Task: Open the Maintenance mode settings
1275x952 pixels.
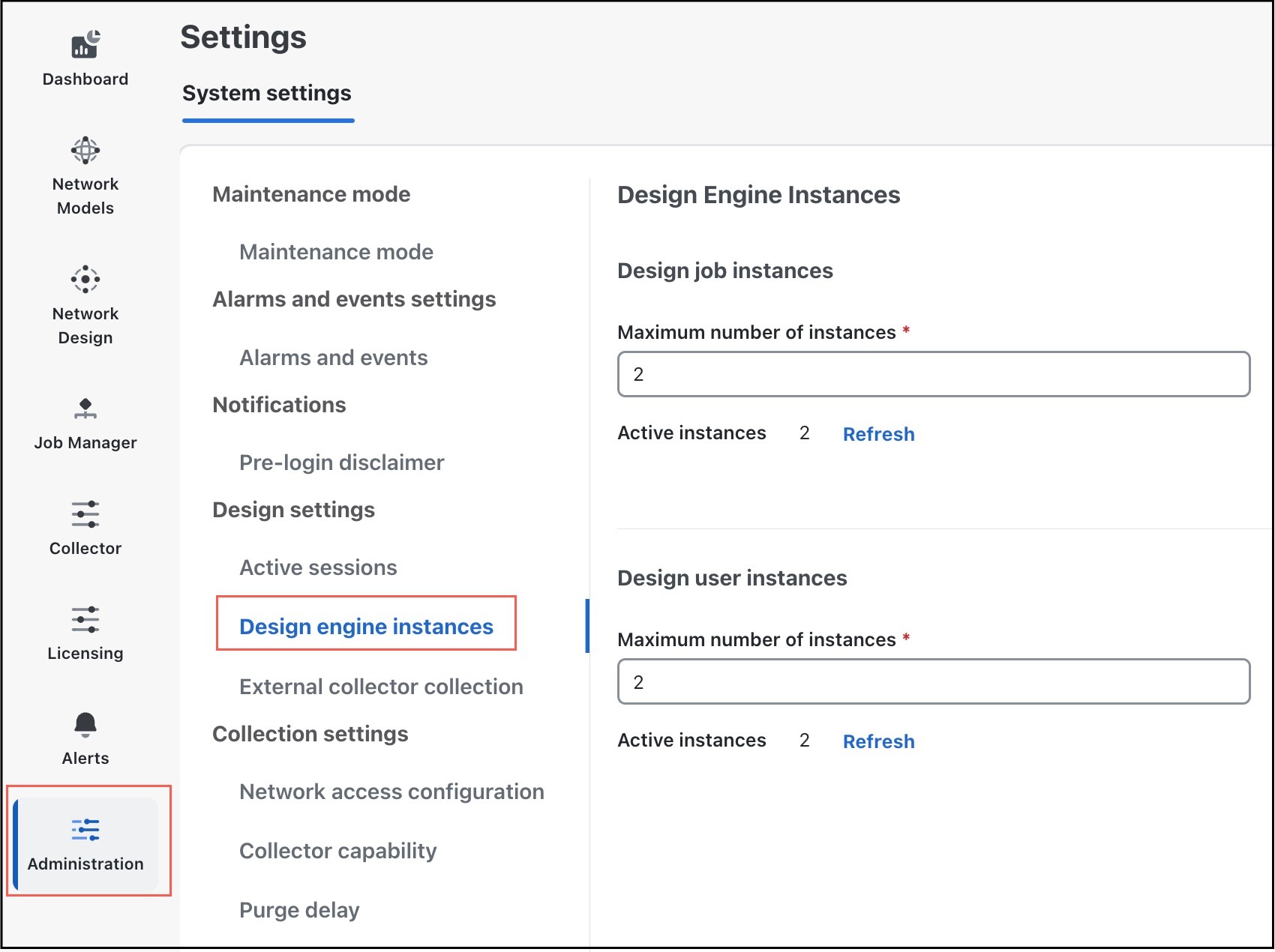Action: [335, 252]
